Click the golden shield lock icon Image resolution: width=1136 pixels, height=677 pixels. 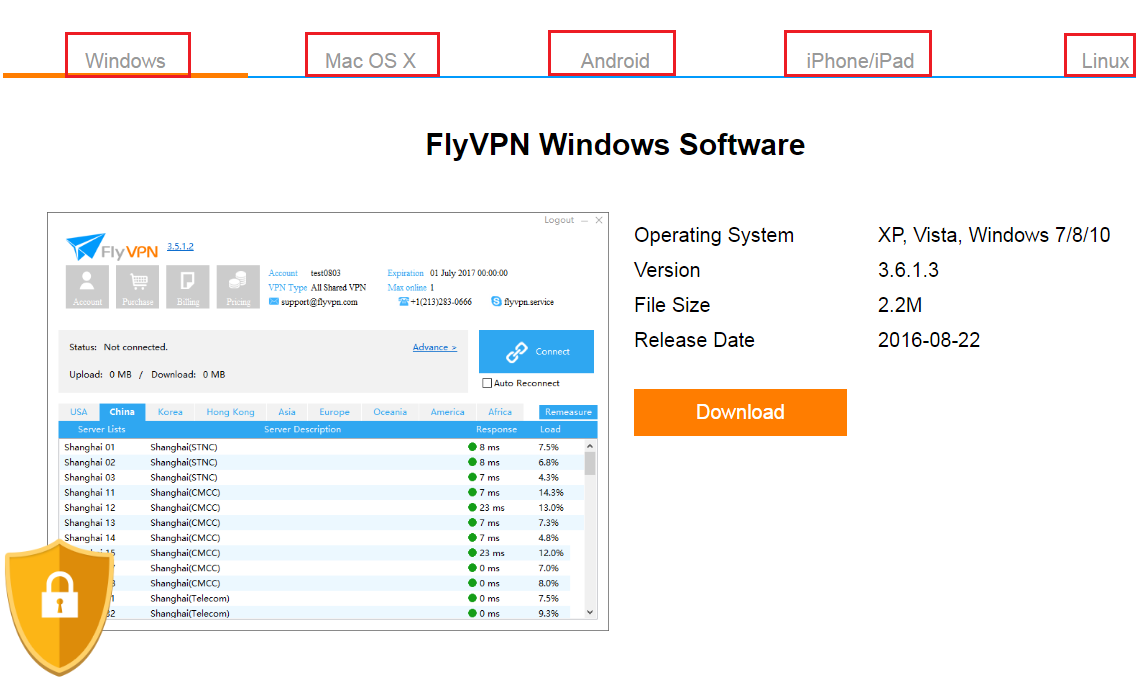pyautogui.click(x=59, y=607)
